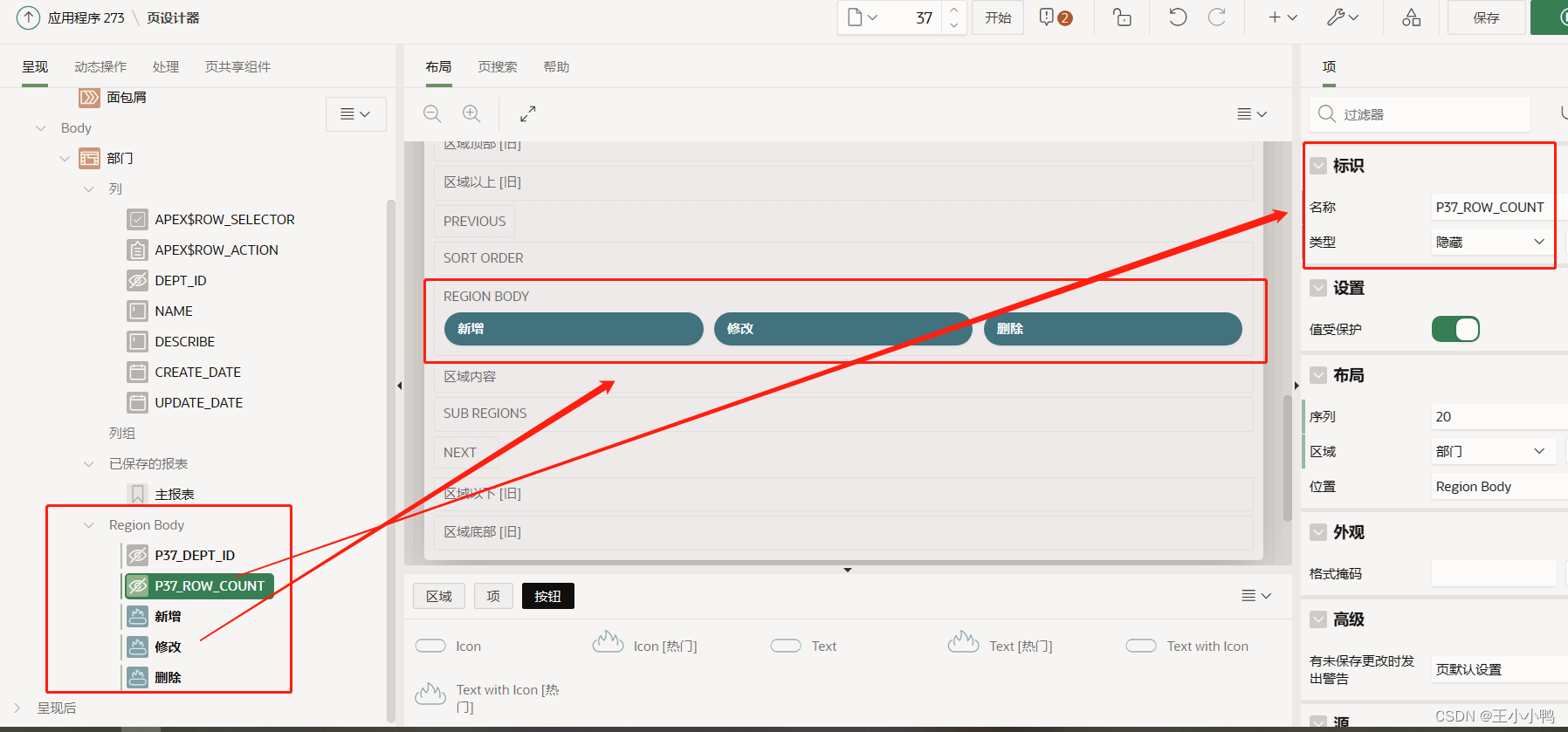Switch to the 处理 tab
1568x732 pixels.
[x=166, y=67]
